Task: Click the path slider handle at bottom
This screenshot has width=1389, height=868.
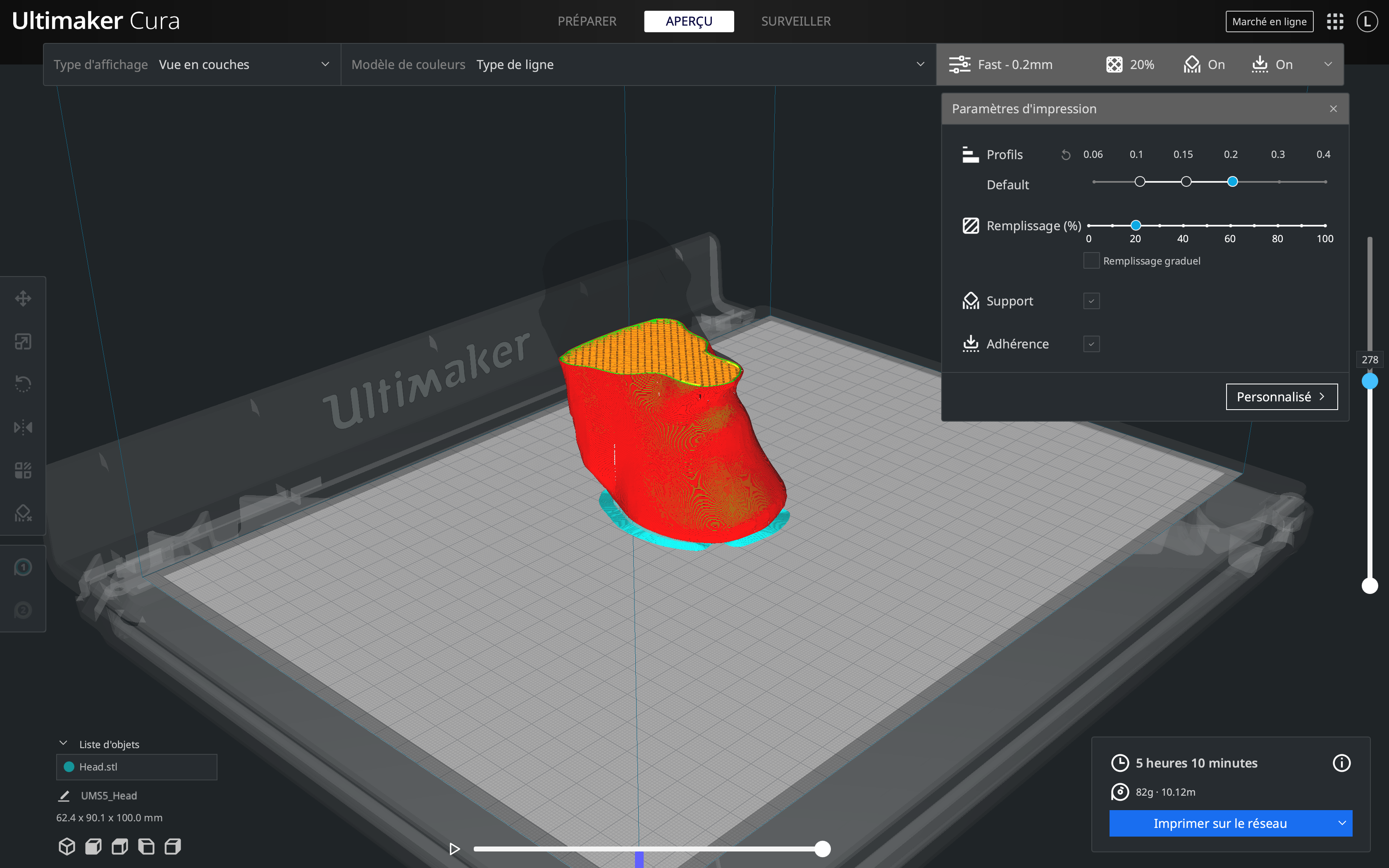Action: 823,849
